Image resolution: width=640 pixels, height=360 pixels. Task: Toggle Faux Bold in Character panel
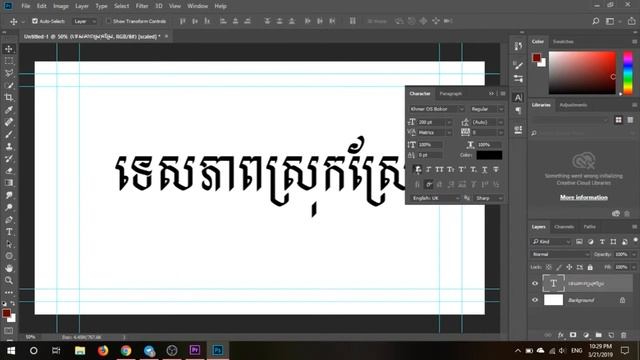(418, 169)
